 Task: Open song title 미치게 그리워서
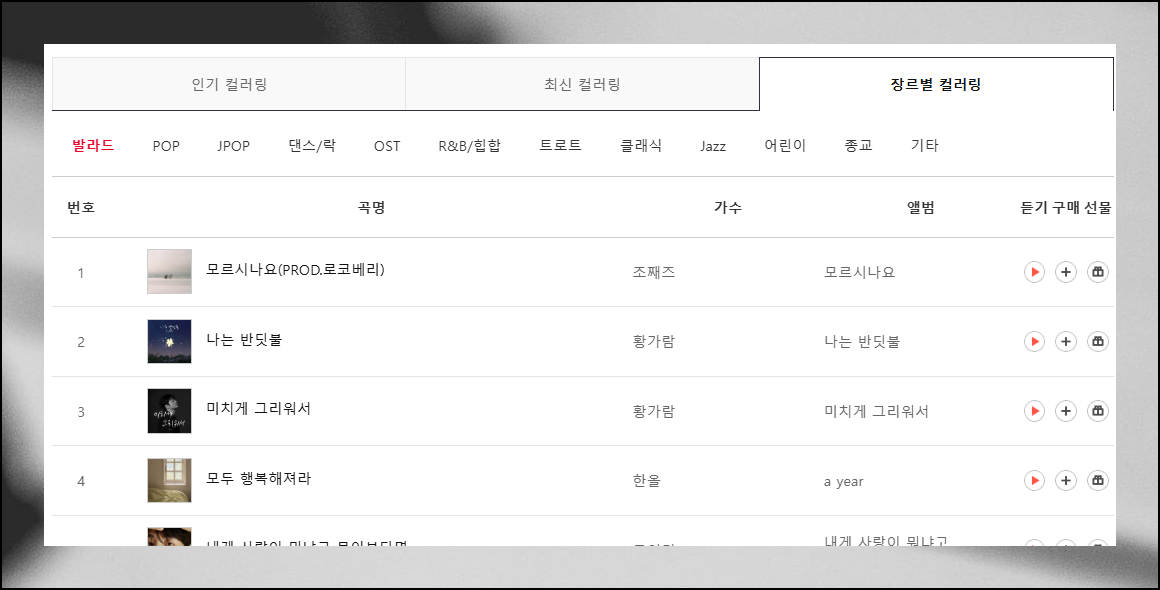[x=258, y=409]
